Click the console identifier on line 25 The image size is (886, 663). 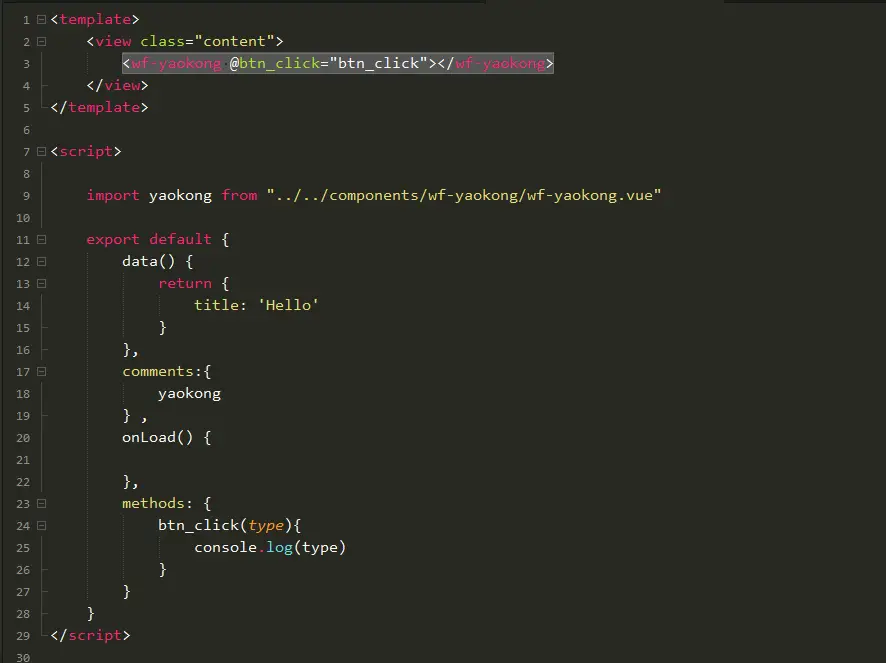point(225,547)
